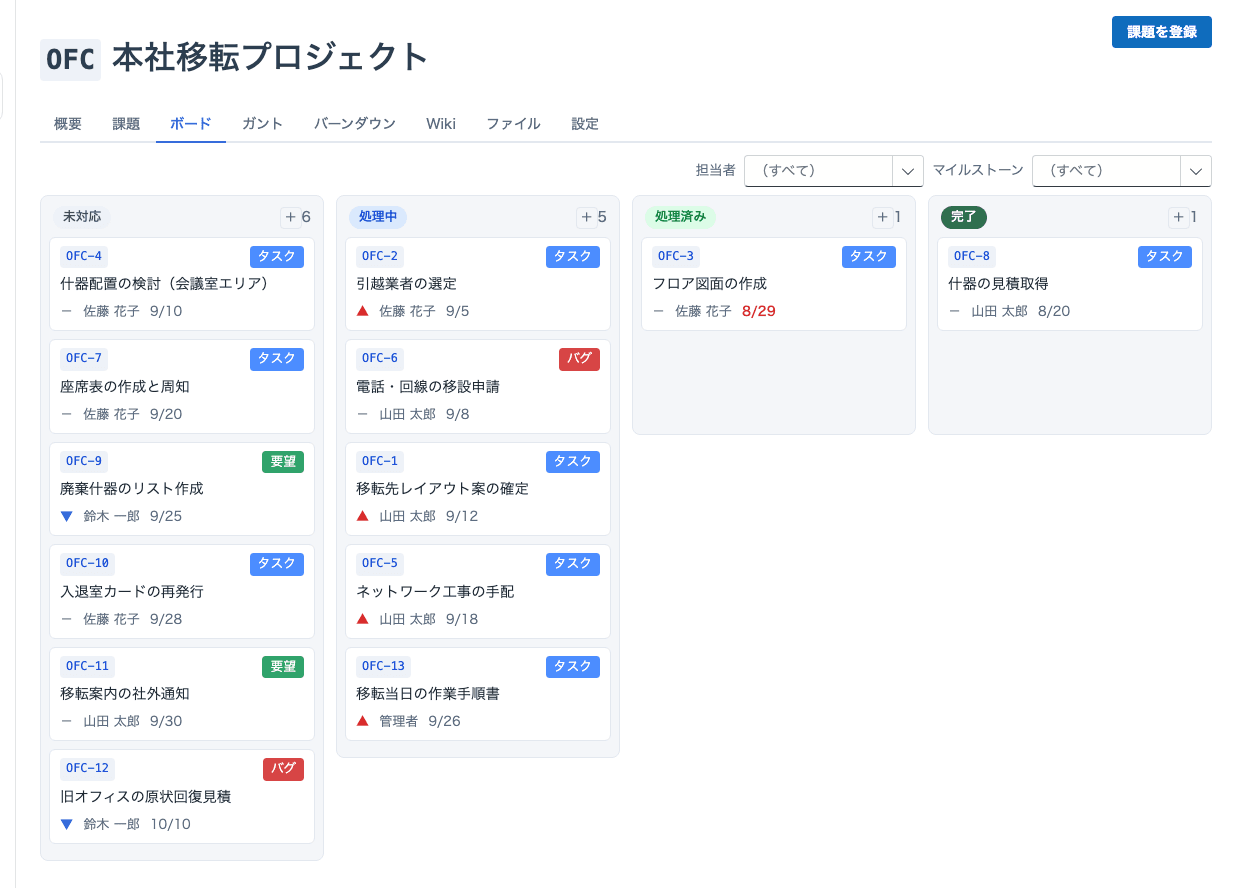Viewport: 1236px width, 888px height.
Task: Click the バグ badge on OFC-6
Action: (x=579, y=359)
